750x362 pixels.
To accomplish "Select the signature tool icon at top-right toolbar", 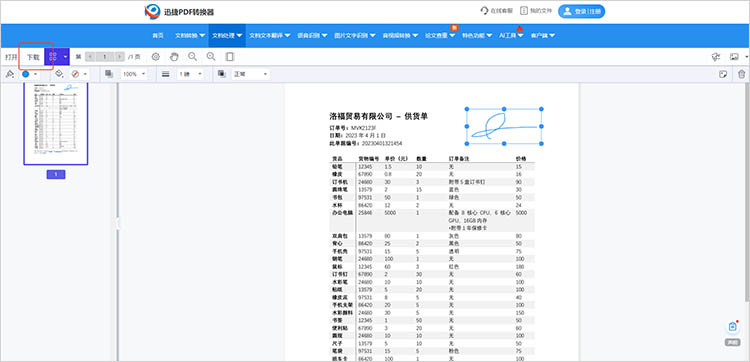I will (716, 57).
